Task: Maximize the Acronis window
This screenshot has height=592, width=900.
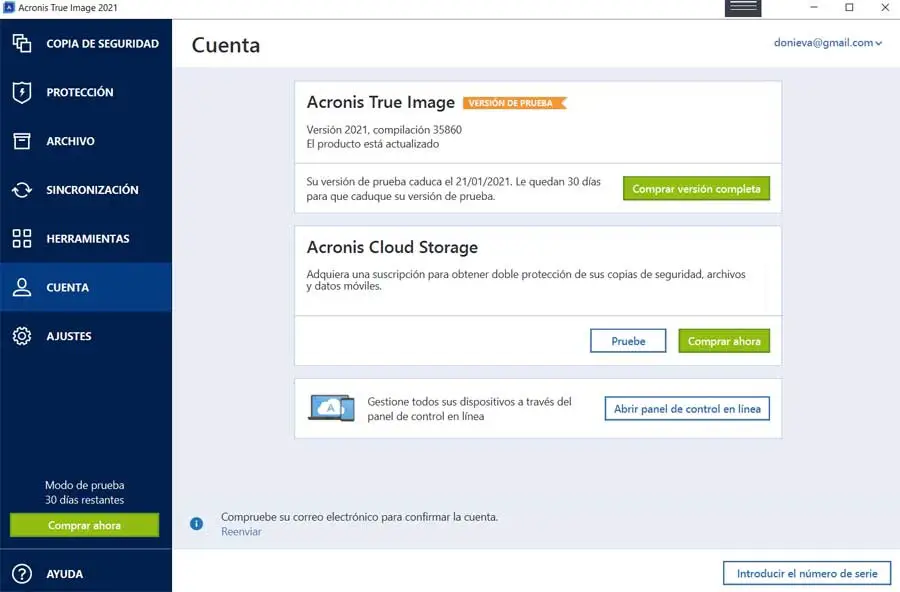Action: click(849, 7)
